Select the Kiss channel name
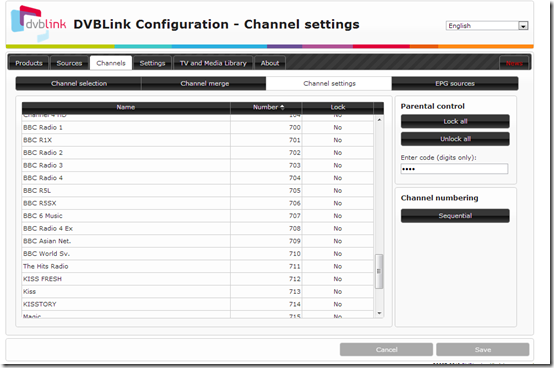This screenshot has width=554, height=368. tap(30, 292)
